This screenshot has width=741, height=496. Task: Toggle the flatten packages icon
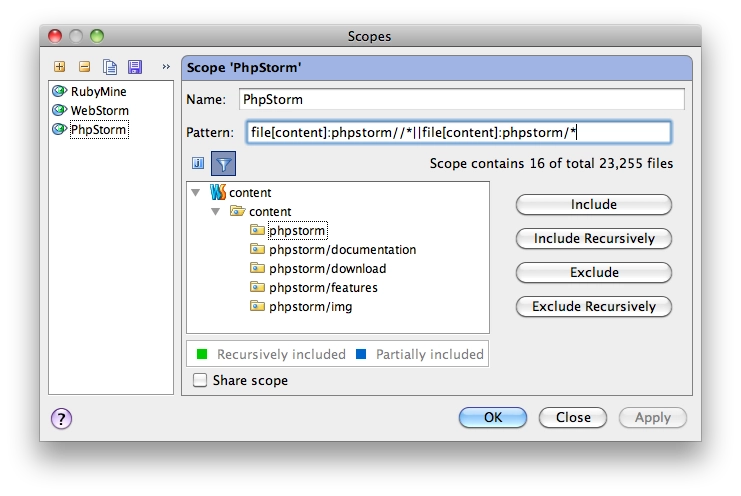point(198,163)
